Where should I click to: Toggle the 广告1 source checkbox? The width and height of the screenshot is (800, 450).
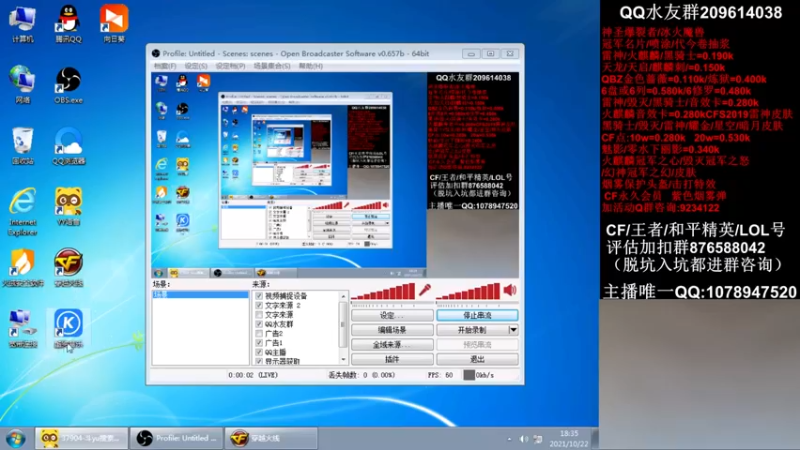[x=259, y=342]
